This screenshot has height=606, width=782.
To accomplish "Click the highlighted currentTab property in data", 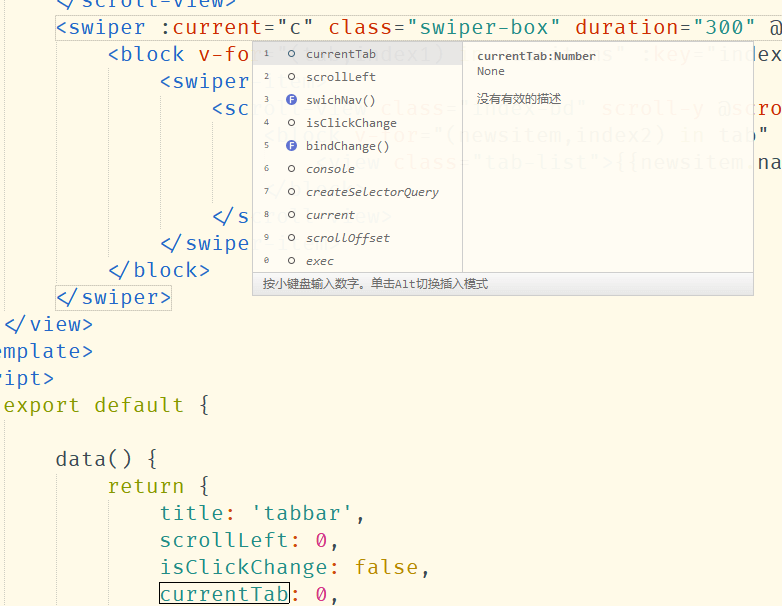I will [224, 594].
